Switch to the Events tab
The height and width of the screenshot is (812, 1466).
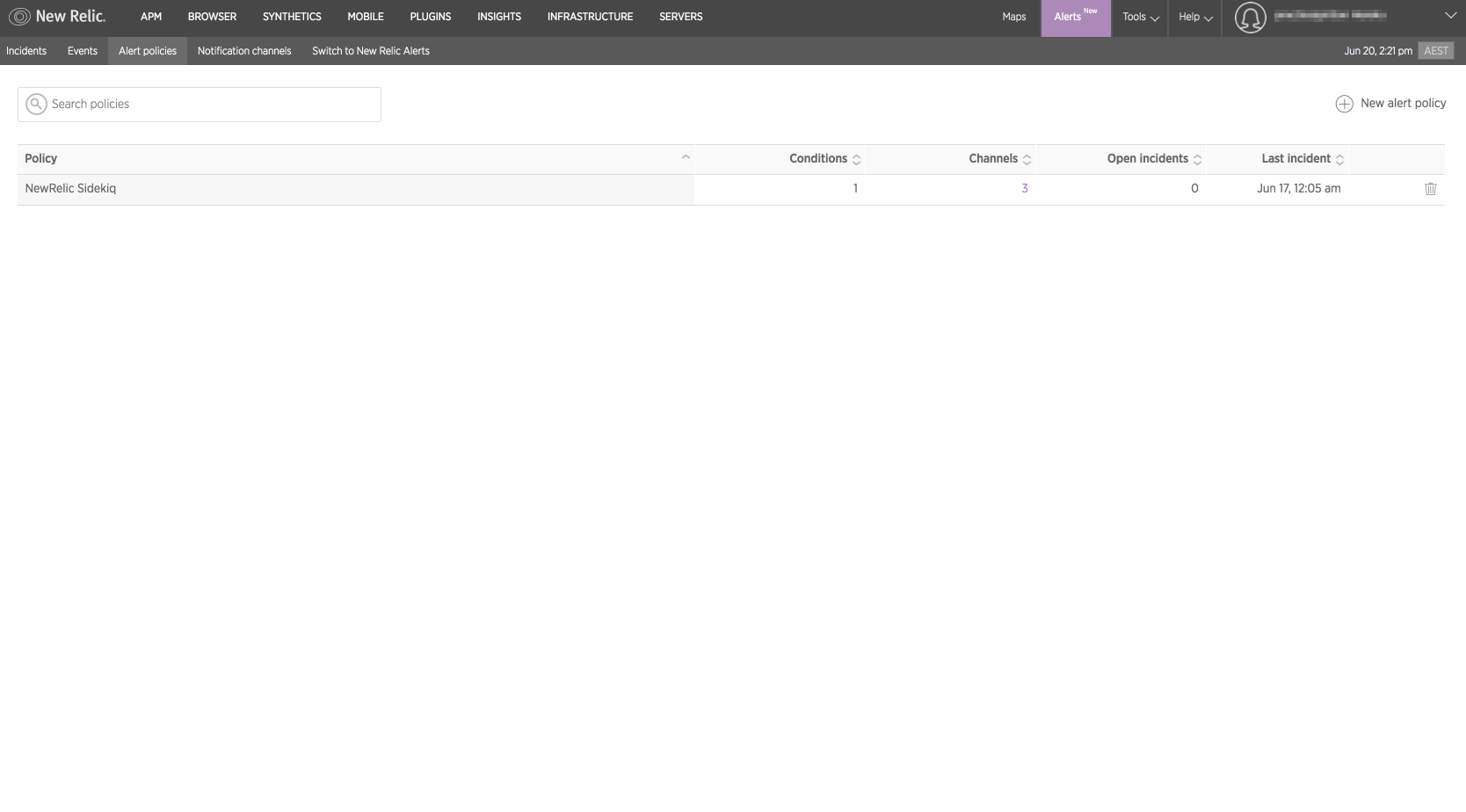coord(83,51)
